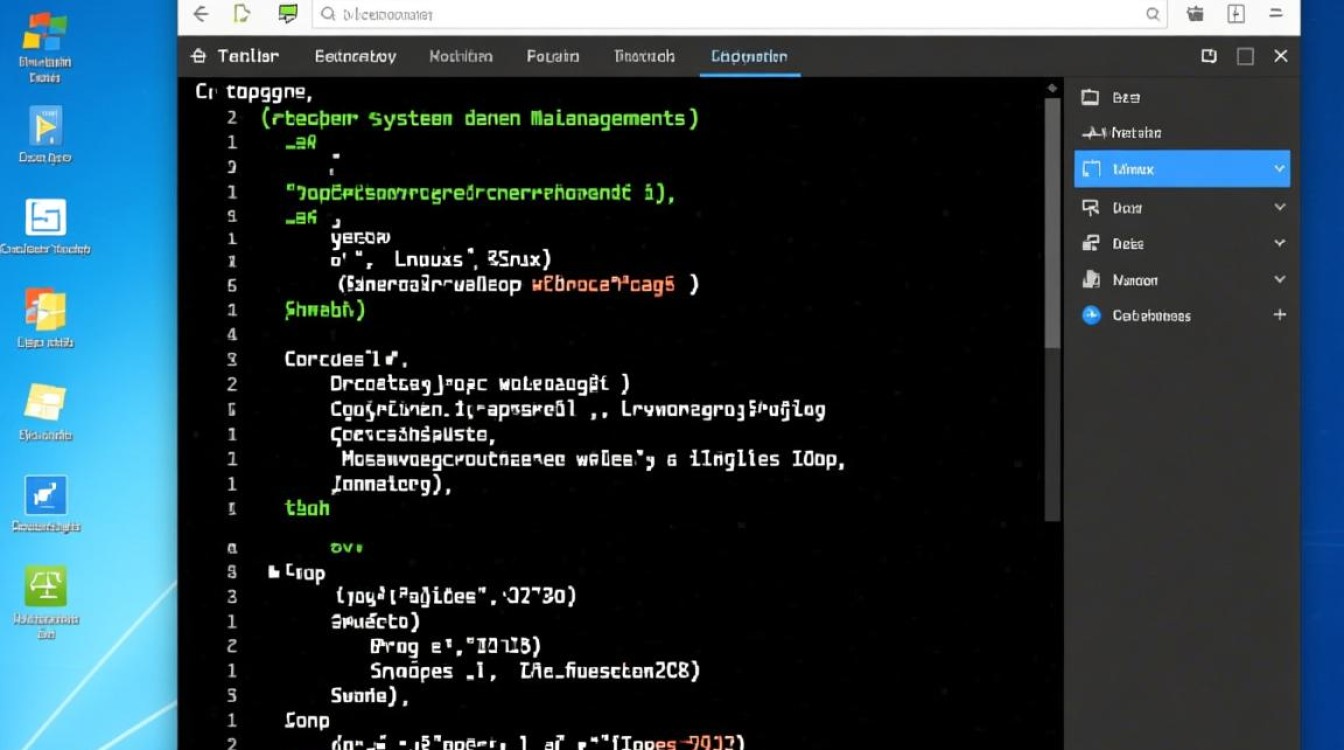The image size is (1344, 750).
Task: Select the active blue-underlined tab
Action: tap(749, 57)
